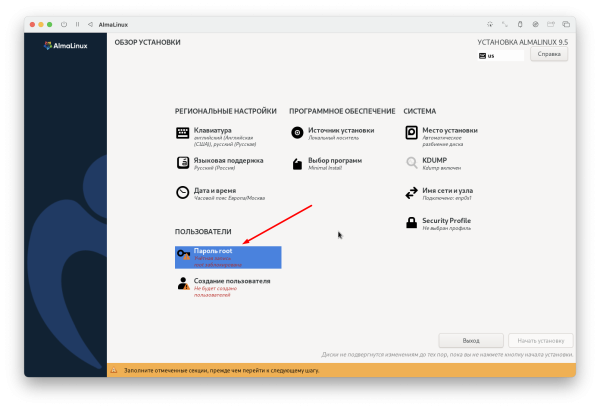Open Создание пользователя user creation
This screenshot has width=600, height=409.
[223, 287]
